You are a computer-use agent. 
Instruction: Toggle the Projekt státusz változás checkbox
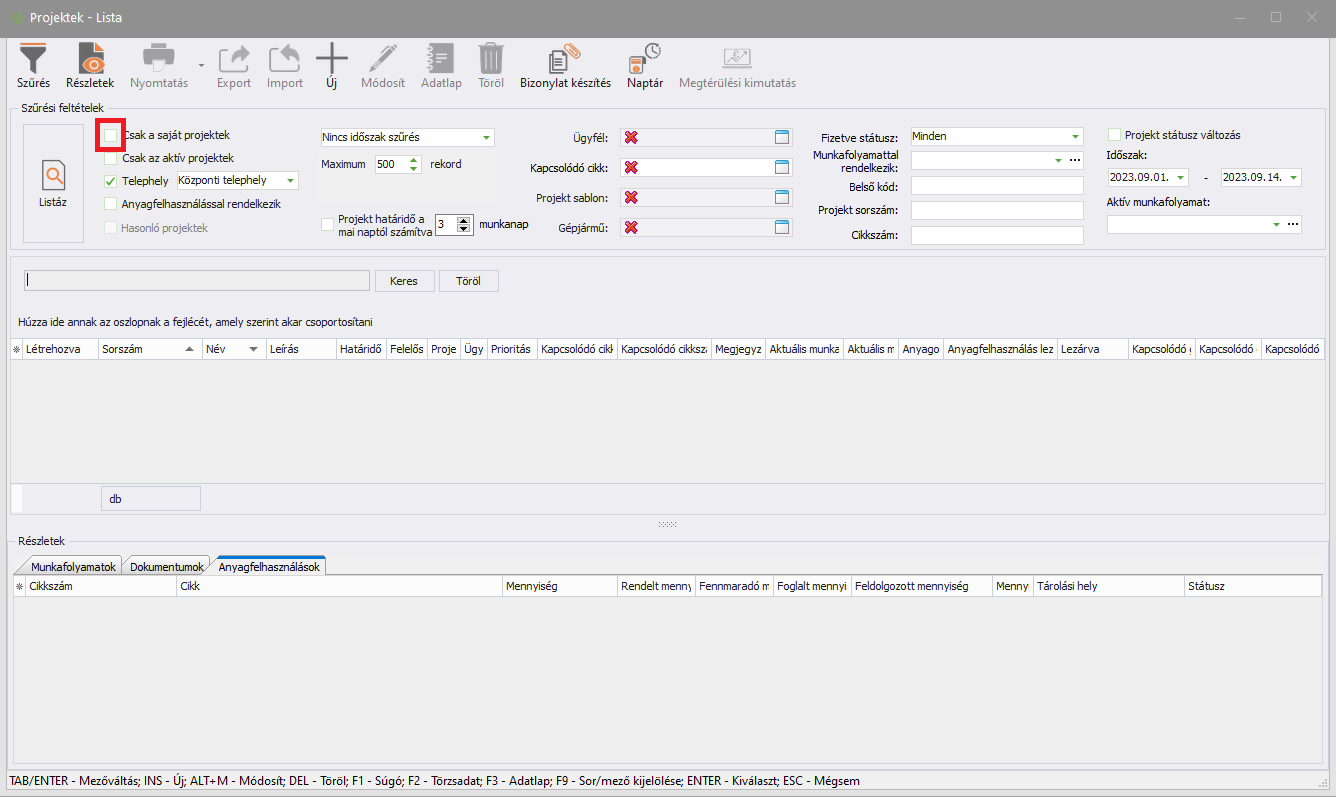[1115, 135]
